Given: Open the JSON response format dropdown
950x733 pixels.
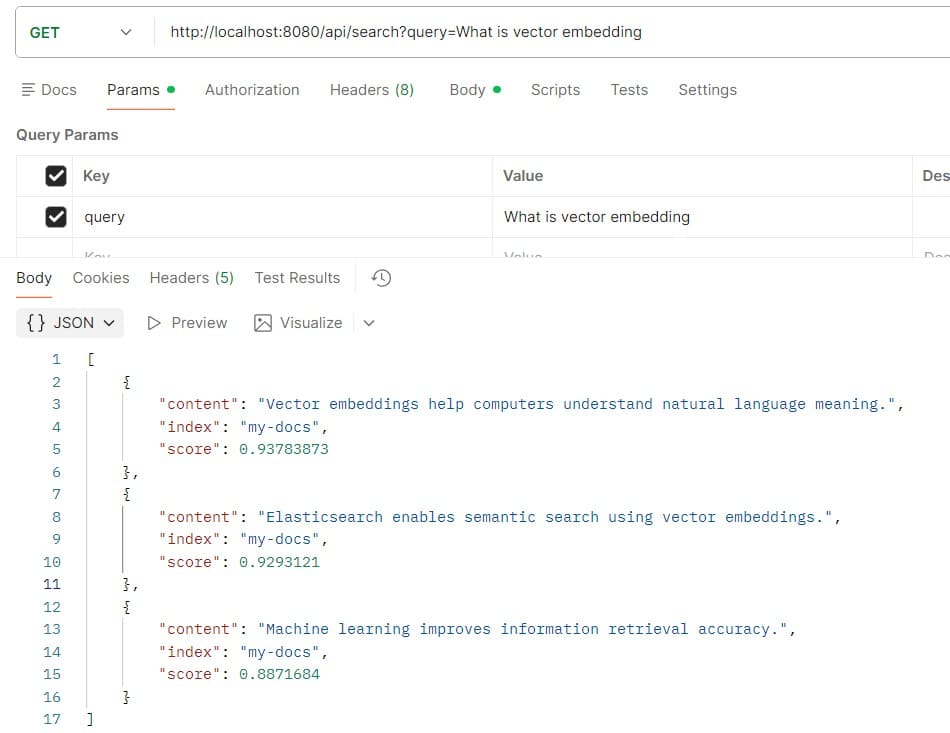Looking at the screenshot, I should click(x=68, y=322).
